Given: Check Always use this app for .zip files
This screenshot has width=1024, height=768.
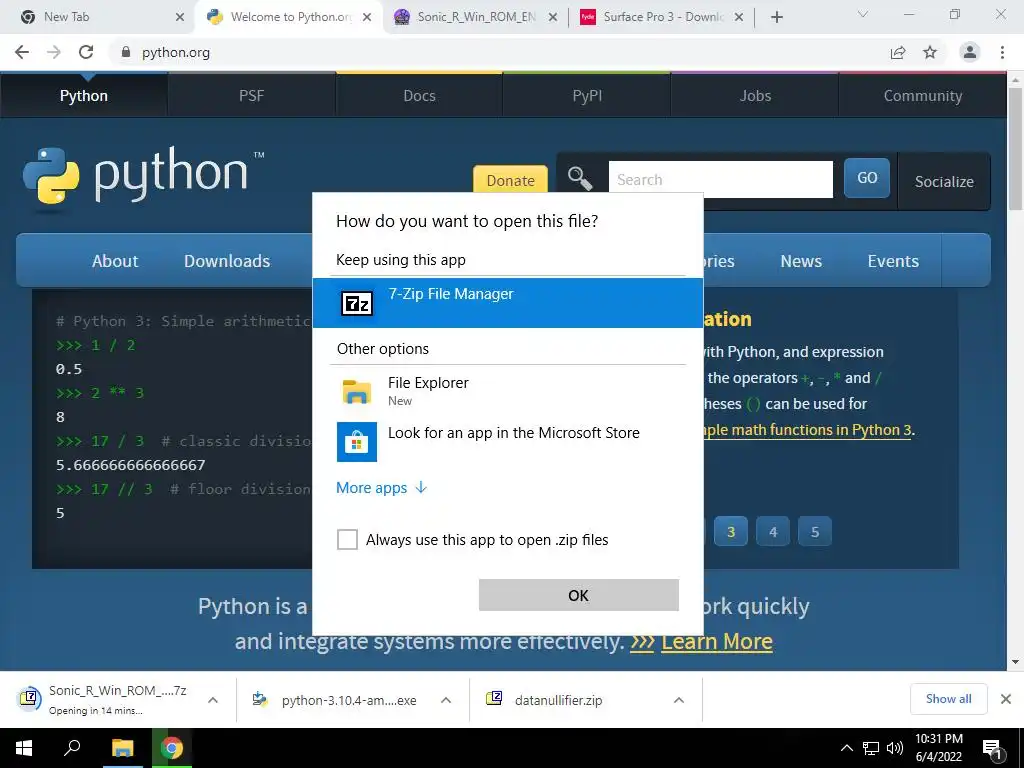Looking at the screenshot, I should click(x=347, y=539).
